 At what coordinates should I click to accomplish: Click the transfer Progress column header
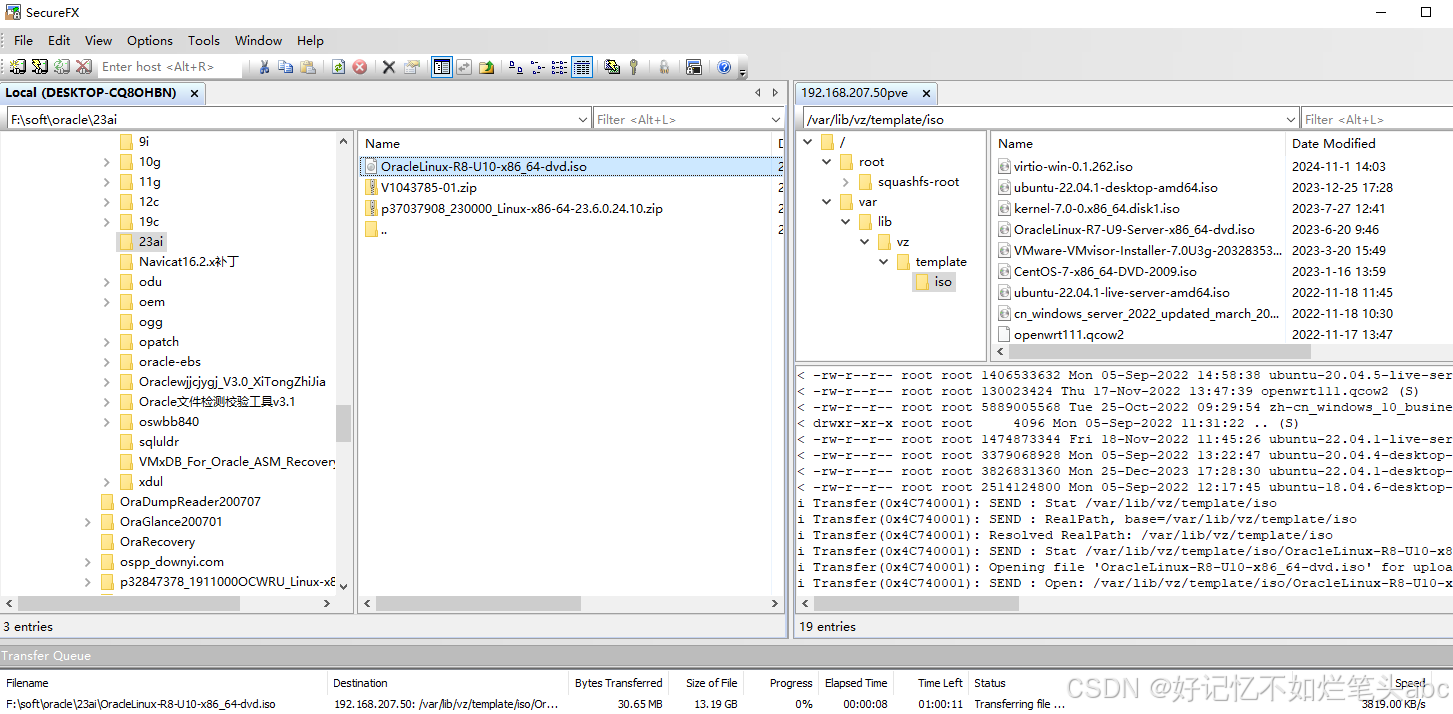pos(790,683)
